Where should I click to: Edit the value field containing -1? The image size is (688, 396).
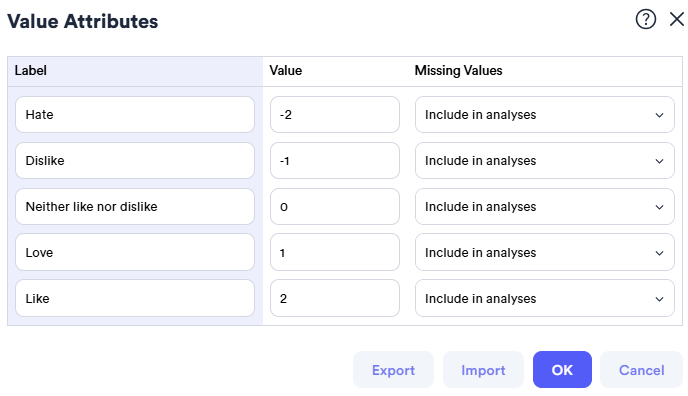(x=335, y=161)
